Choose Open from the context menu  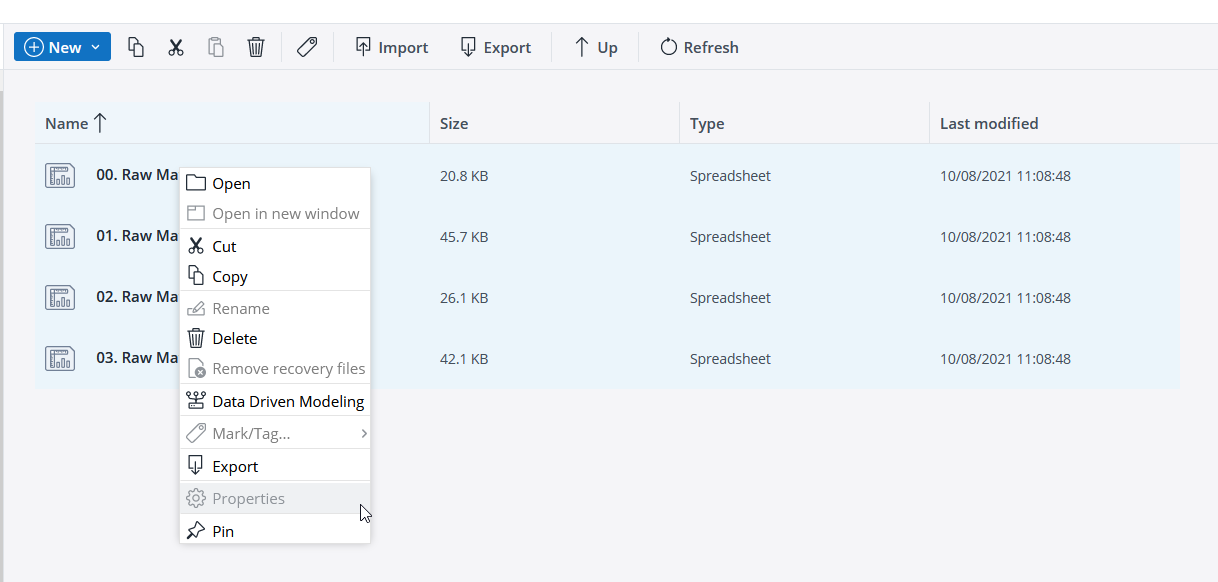[231, 184]
